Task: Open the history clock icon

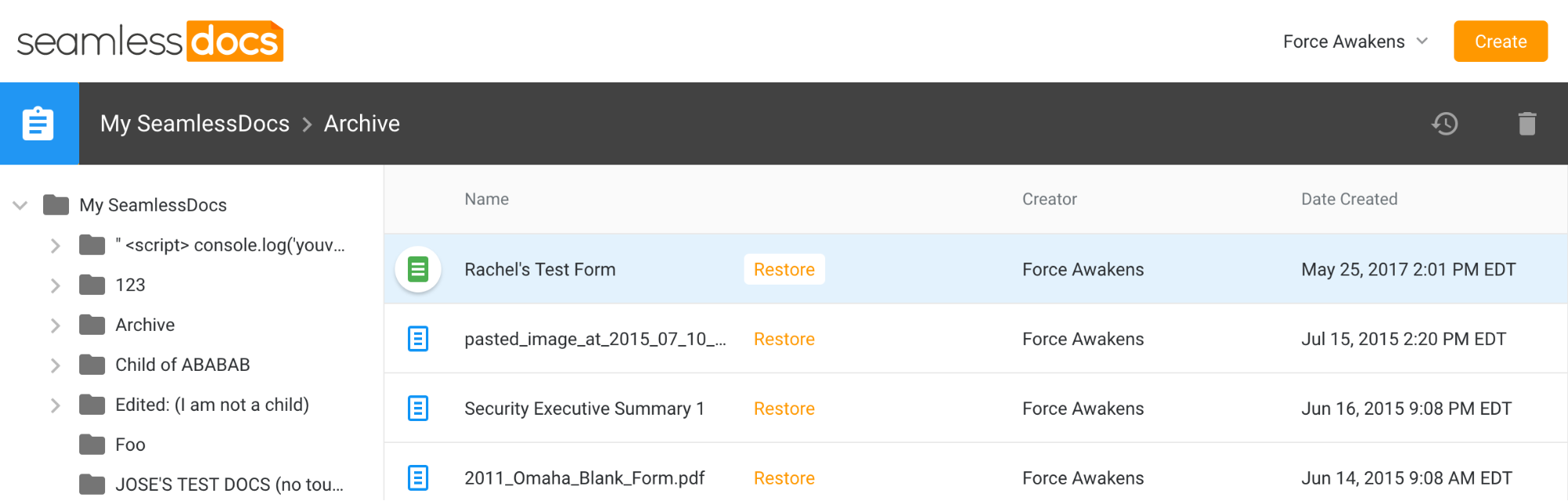Action: [x=1445, y=123]
